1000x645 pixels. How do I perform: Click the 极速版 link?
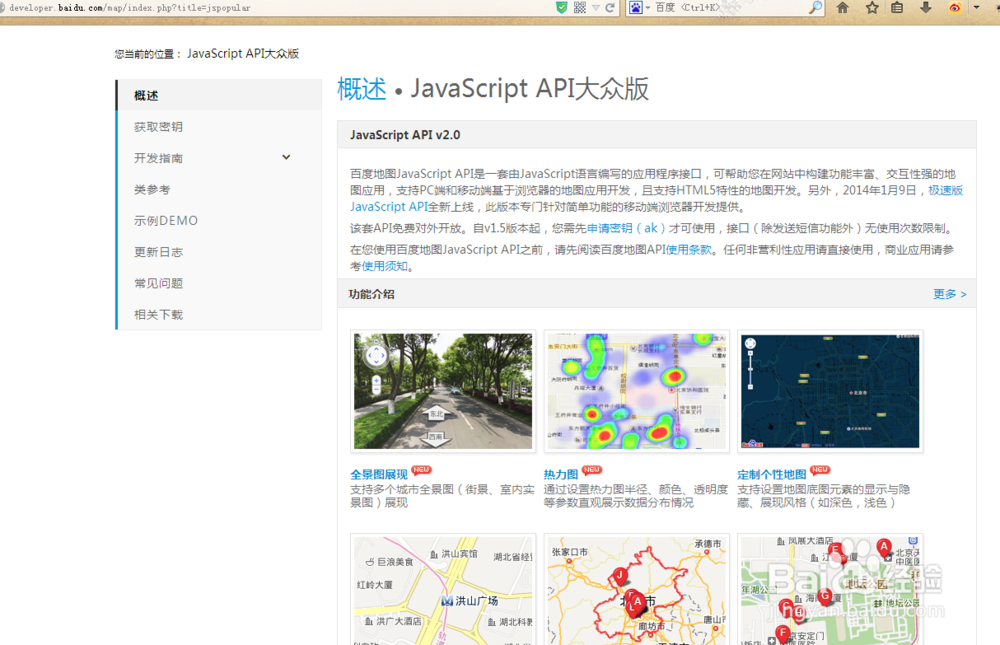(945, 190)
